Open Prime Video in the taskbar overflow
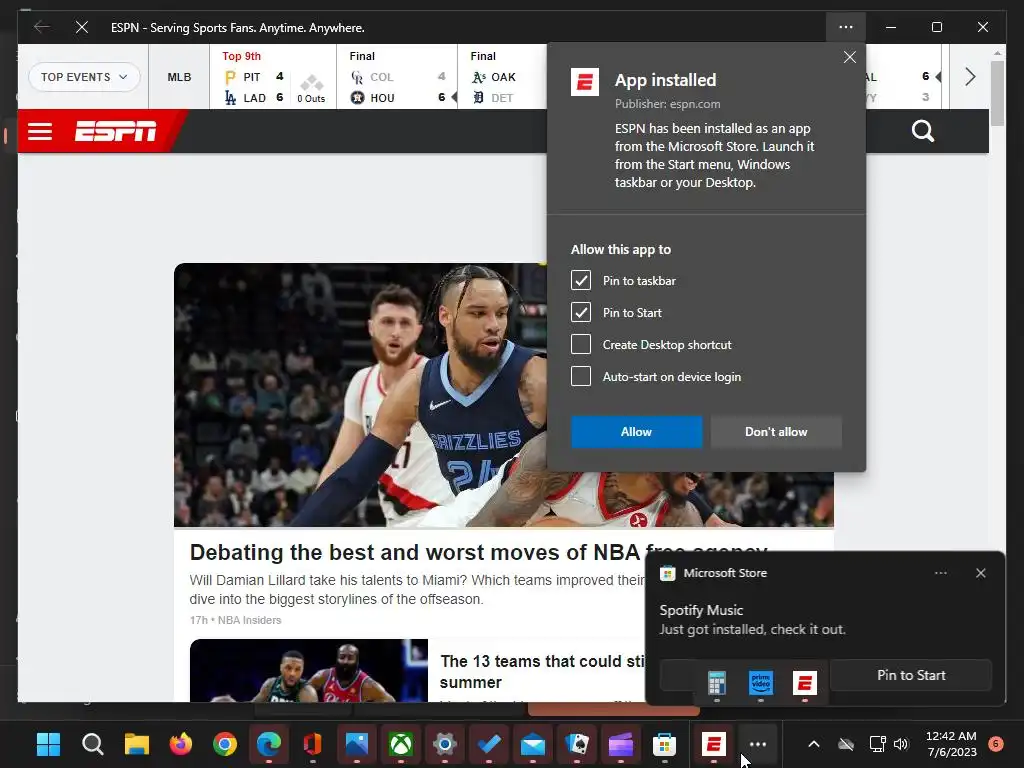This screenshot has width=1024, height=768. 761,683
